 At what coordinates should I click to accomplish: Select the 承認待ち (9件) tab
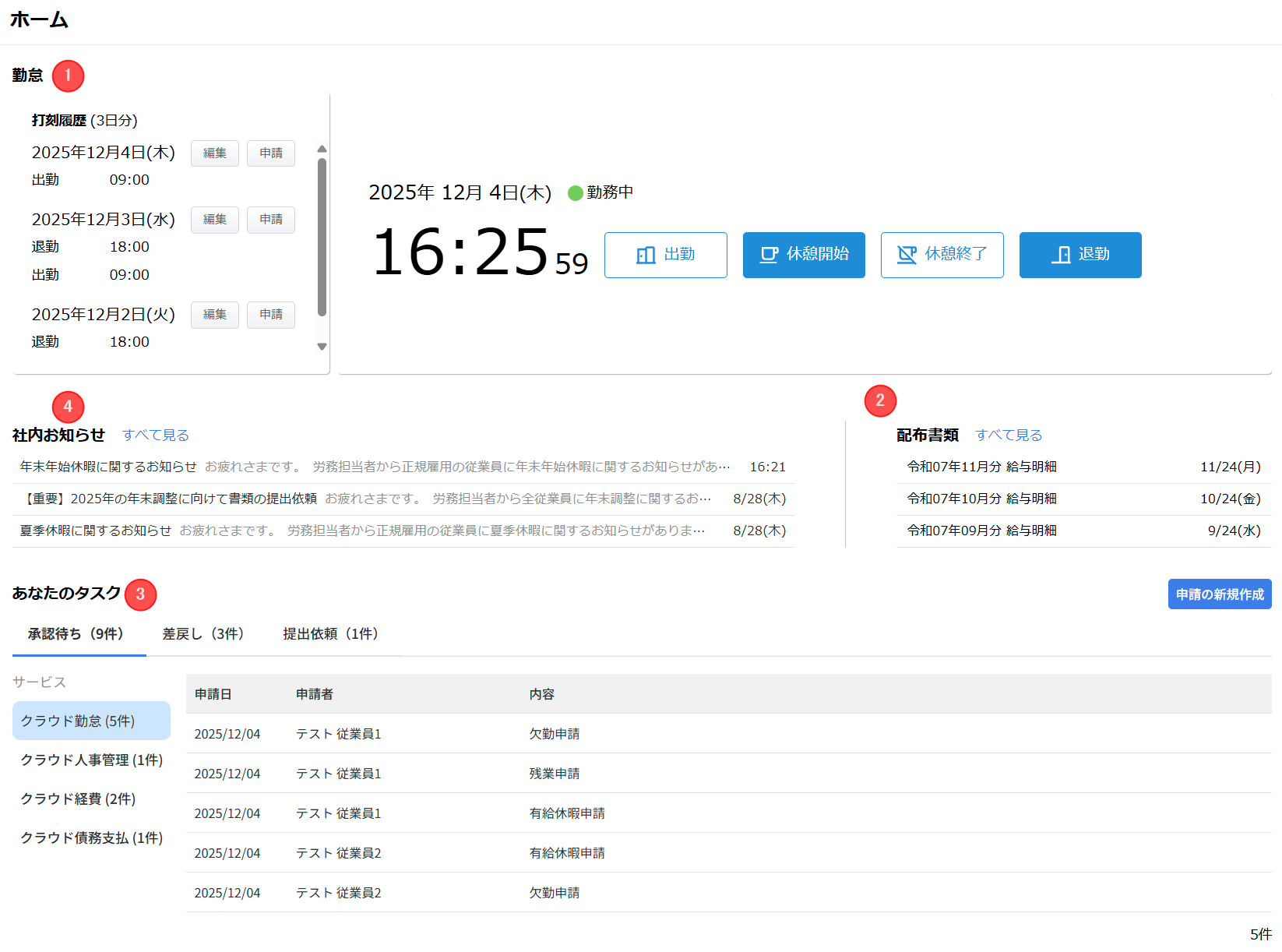(76, 634)
